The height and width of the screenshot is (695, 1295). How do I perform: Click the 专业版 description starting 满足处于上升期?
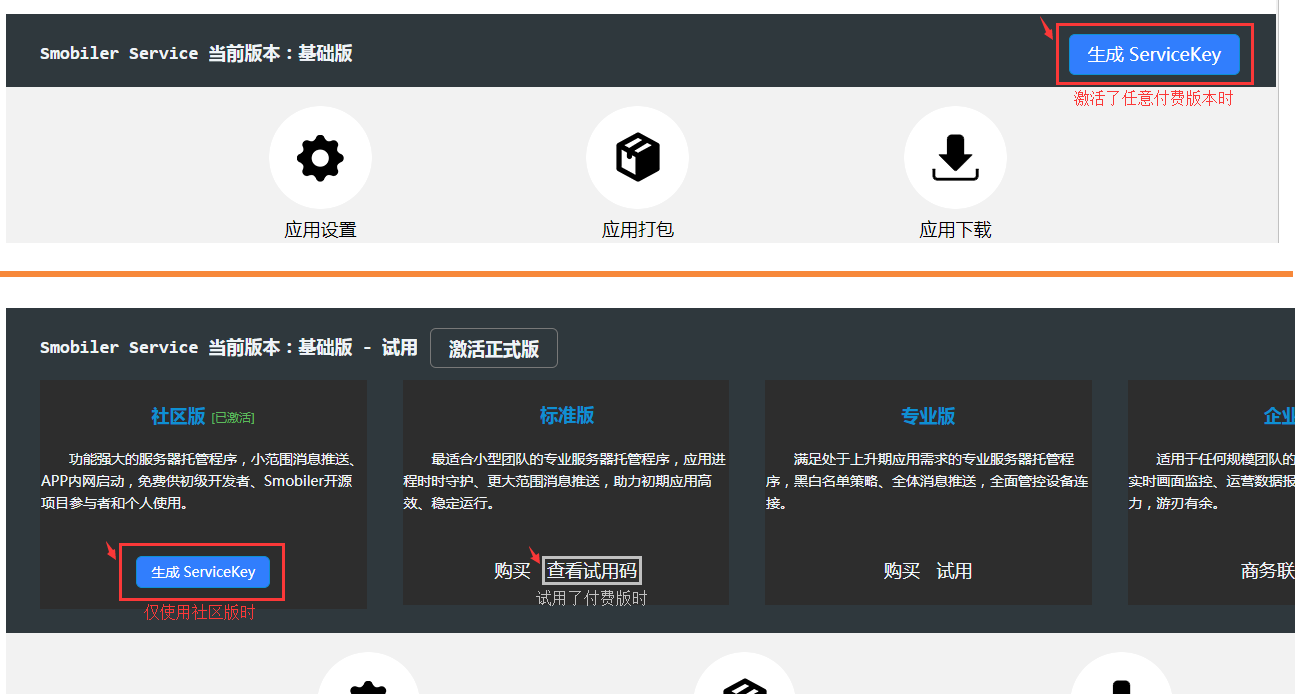pyautogui.click(x=928, y=481)
